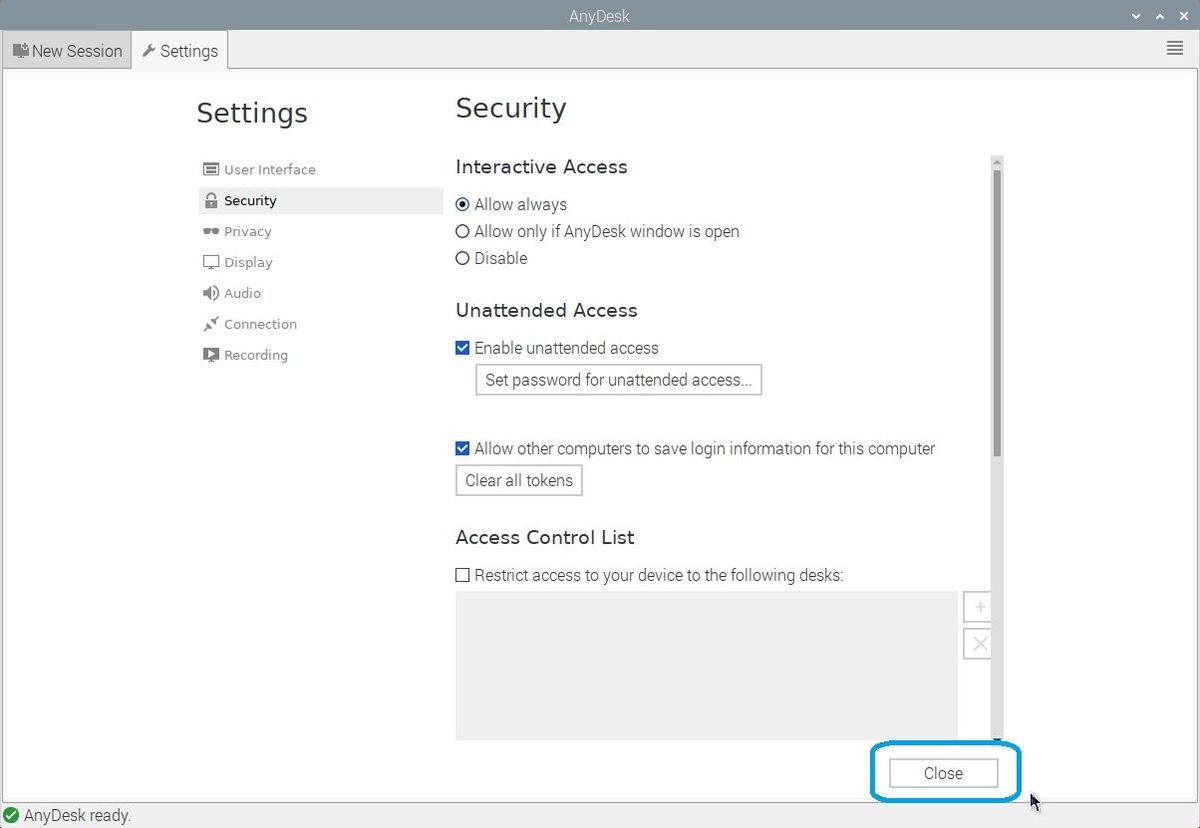Click the Audio speaker icon

point(210,293)
